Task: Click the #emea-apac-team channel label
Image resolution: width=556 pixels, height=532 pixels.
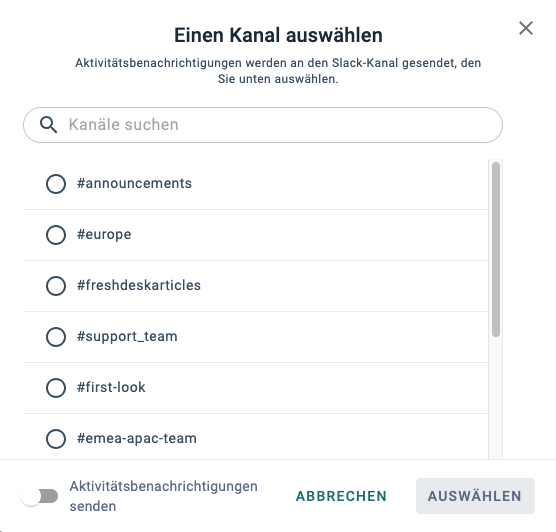Action: [137, 438]
